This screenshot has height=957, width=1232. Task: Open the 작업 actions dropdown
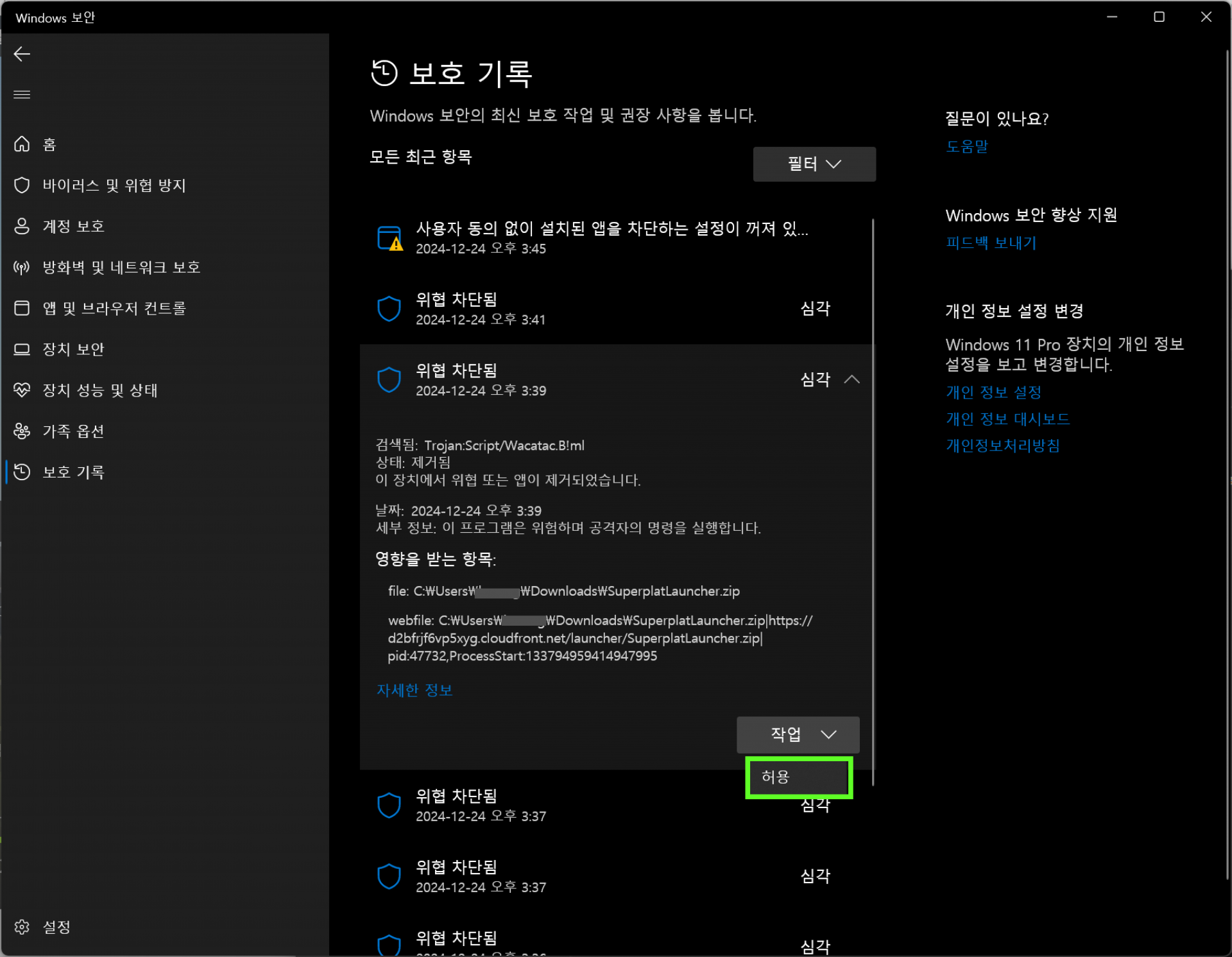pos(798,735)
